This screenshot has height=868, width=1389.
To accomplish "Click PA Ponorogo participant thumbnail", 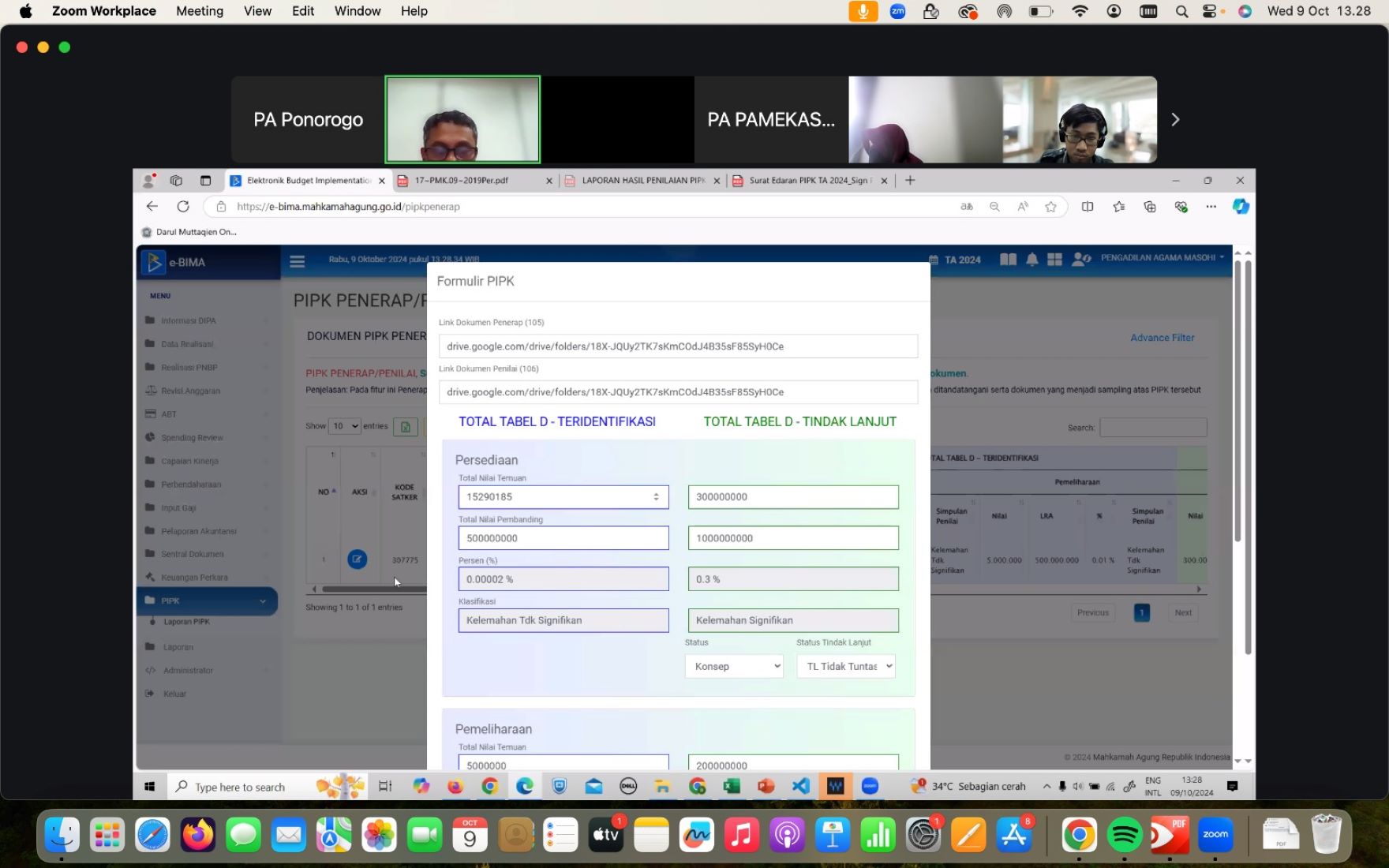I will click(x=308, y=119).
